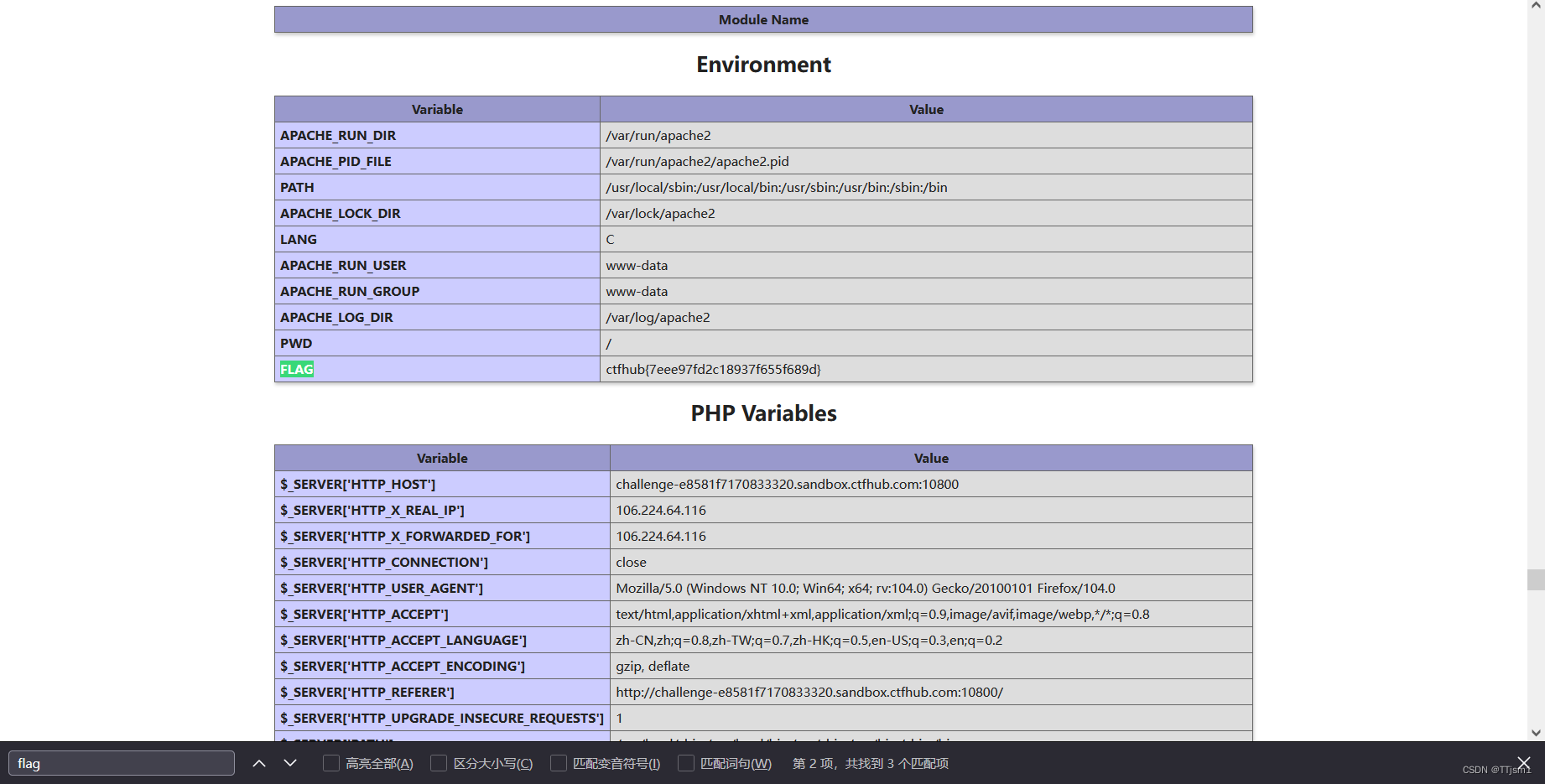Click APACHE_LOCK_DIR variable cell
Viewport: 1545px width, 784px height.
[x=437, y=213]
